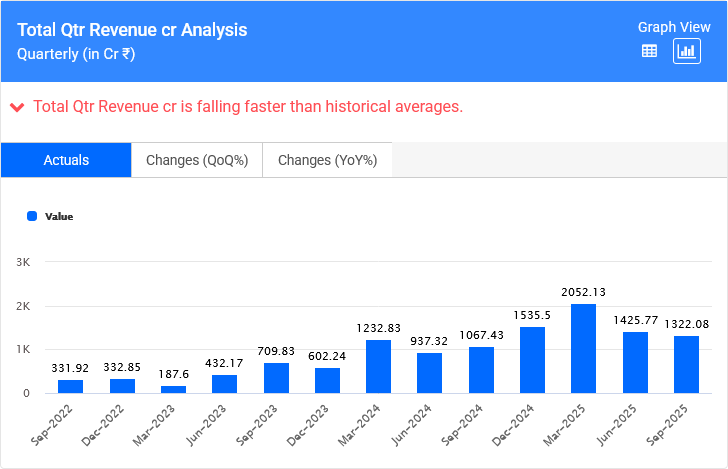This screenshot has width=728, height=469.
Task: Click the blue Value legend color marker
Action: (x=32, y=216)
